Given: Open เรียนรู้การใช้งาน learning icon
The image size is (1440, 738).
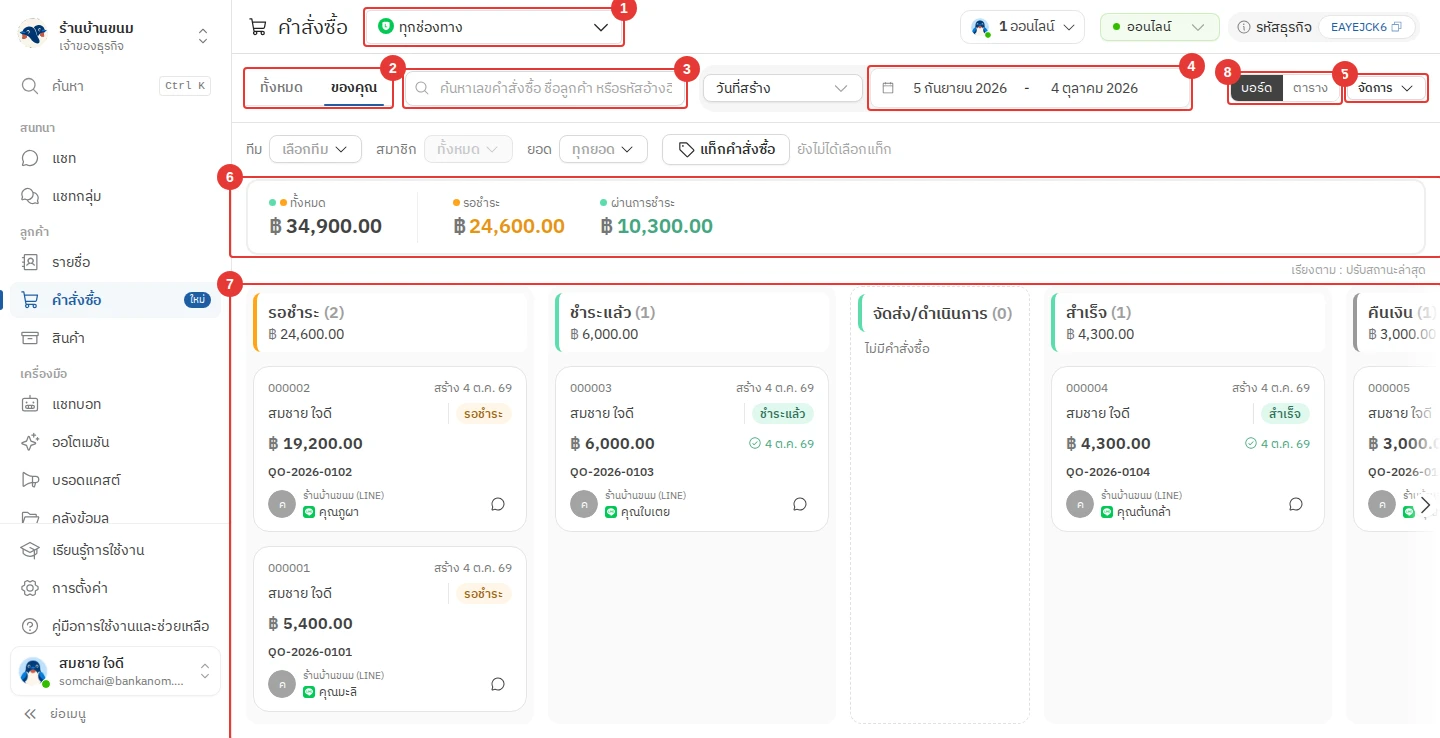Looking at the screenshot, I should tap(30, 550).
